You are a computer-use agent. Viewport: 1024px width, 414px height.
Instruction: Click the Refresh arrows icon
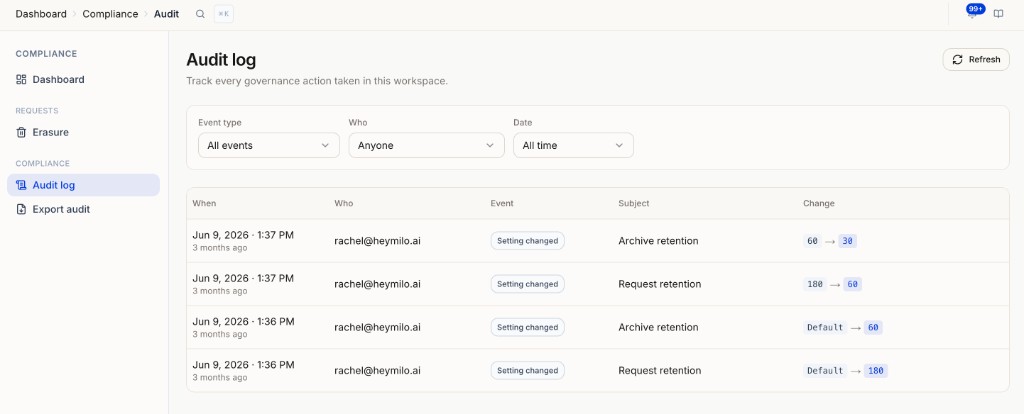(957, 59)
